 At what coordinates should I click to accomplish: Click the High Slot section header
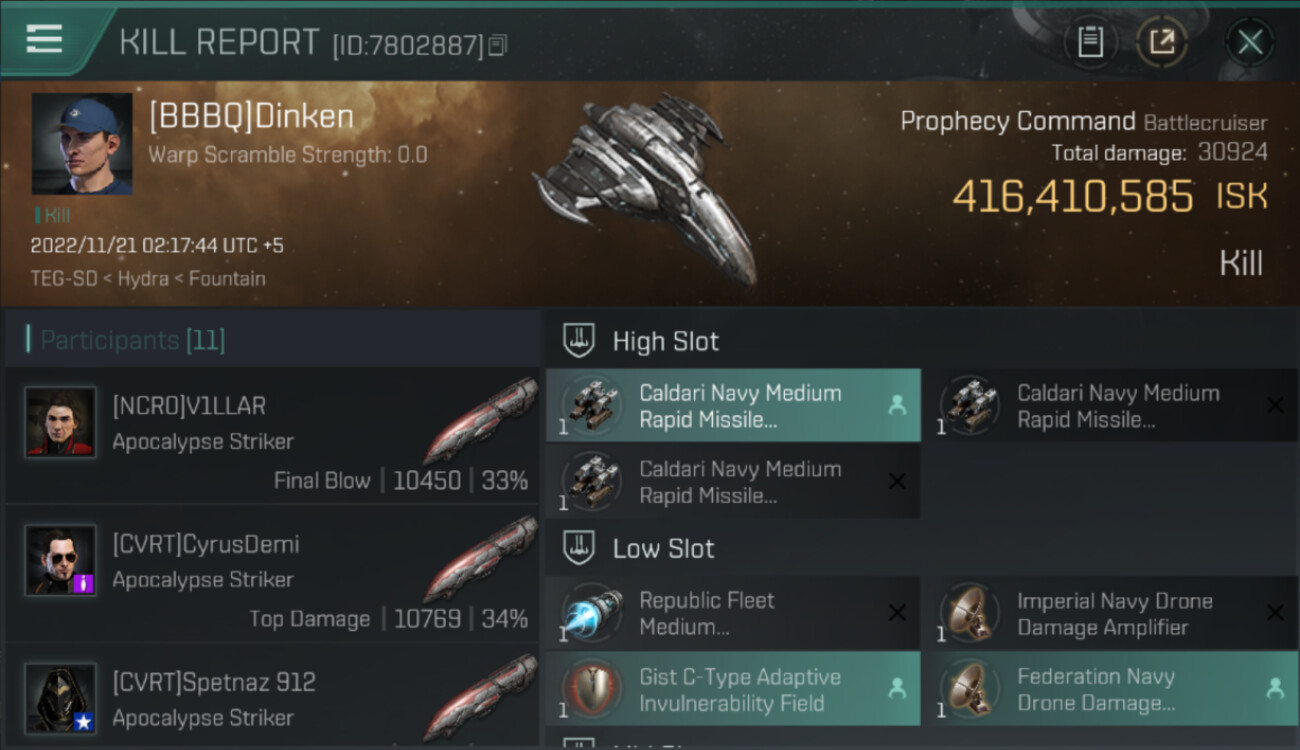click(x=665, y=341)
